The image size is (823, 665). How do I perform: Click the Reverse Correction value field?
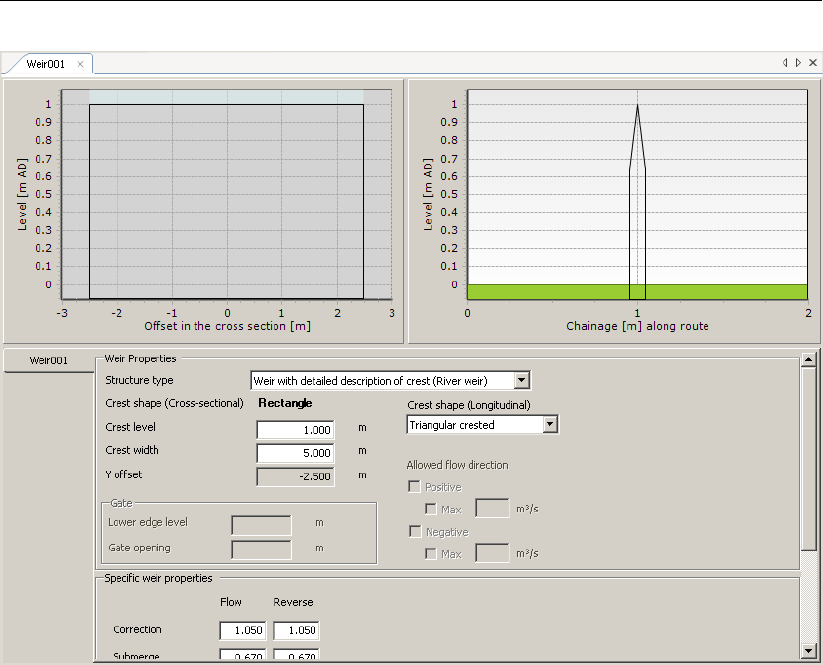pyautogui.click(x=296, y=631)
